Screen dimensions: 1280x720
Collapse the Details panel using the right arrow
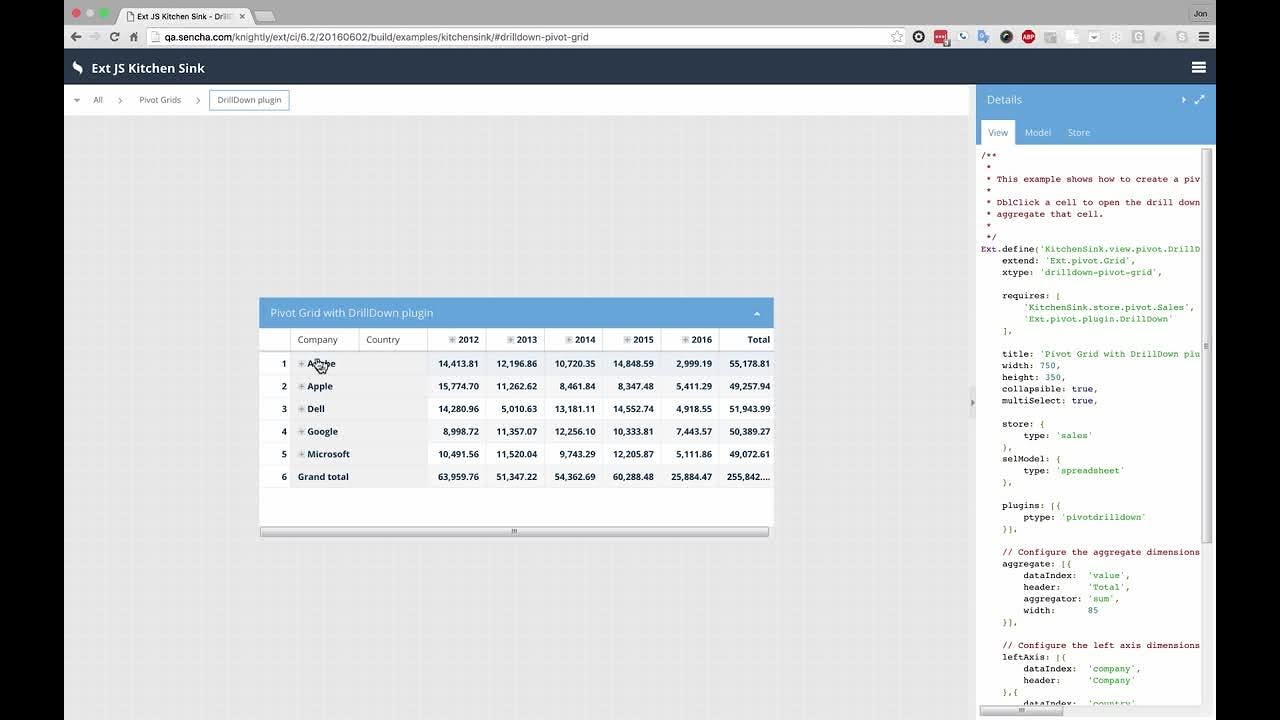(1184, 99)
